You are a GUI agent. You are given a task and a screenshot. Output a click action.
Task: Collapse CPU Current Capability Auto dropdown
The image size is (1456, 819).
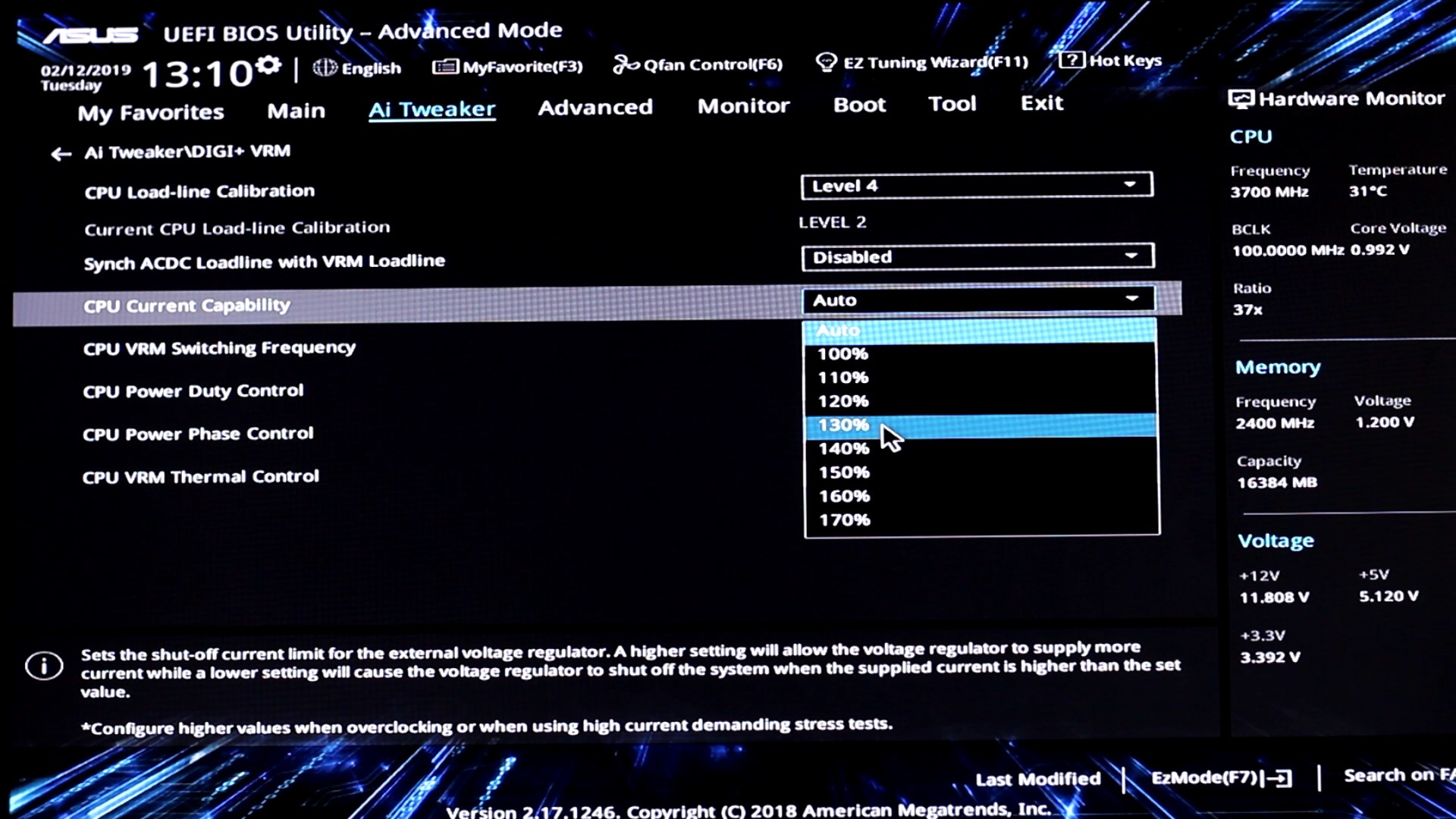978,300
